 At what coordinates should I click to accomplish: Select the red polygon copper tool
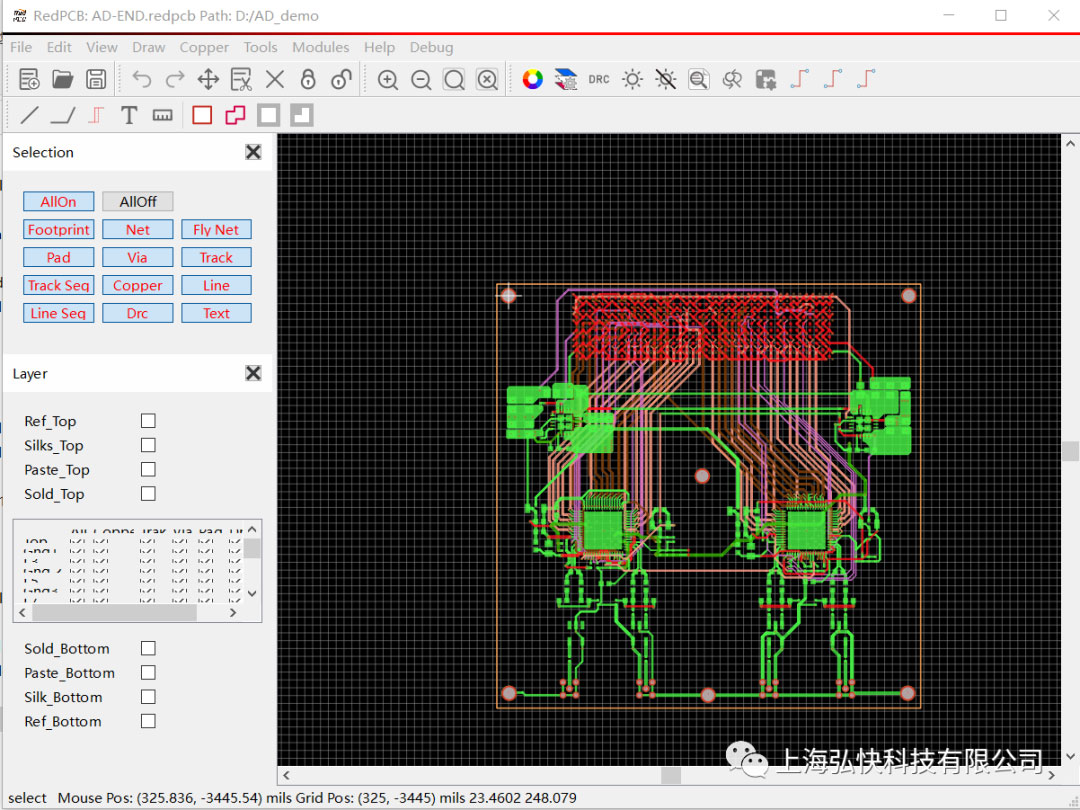[235, 115]
